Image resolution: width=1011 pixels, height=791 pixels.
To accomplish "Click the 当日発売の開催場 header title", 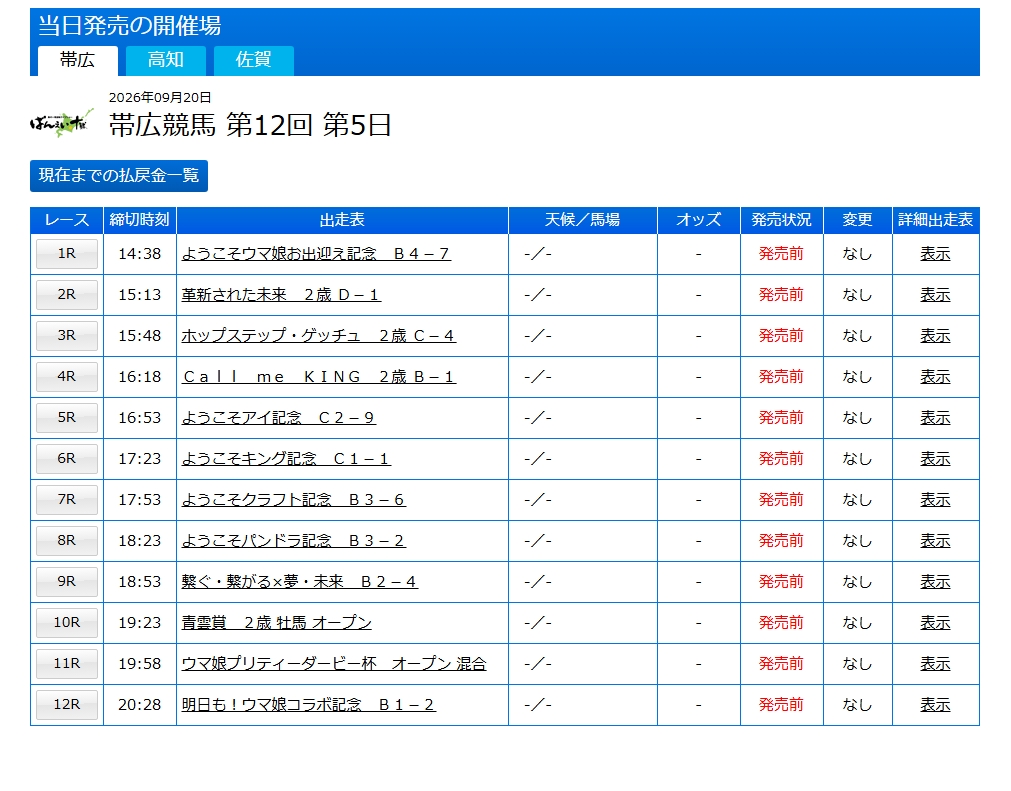I will coord(130,26).
